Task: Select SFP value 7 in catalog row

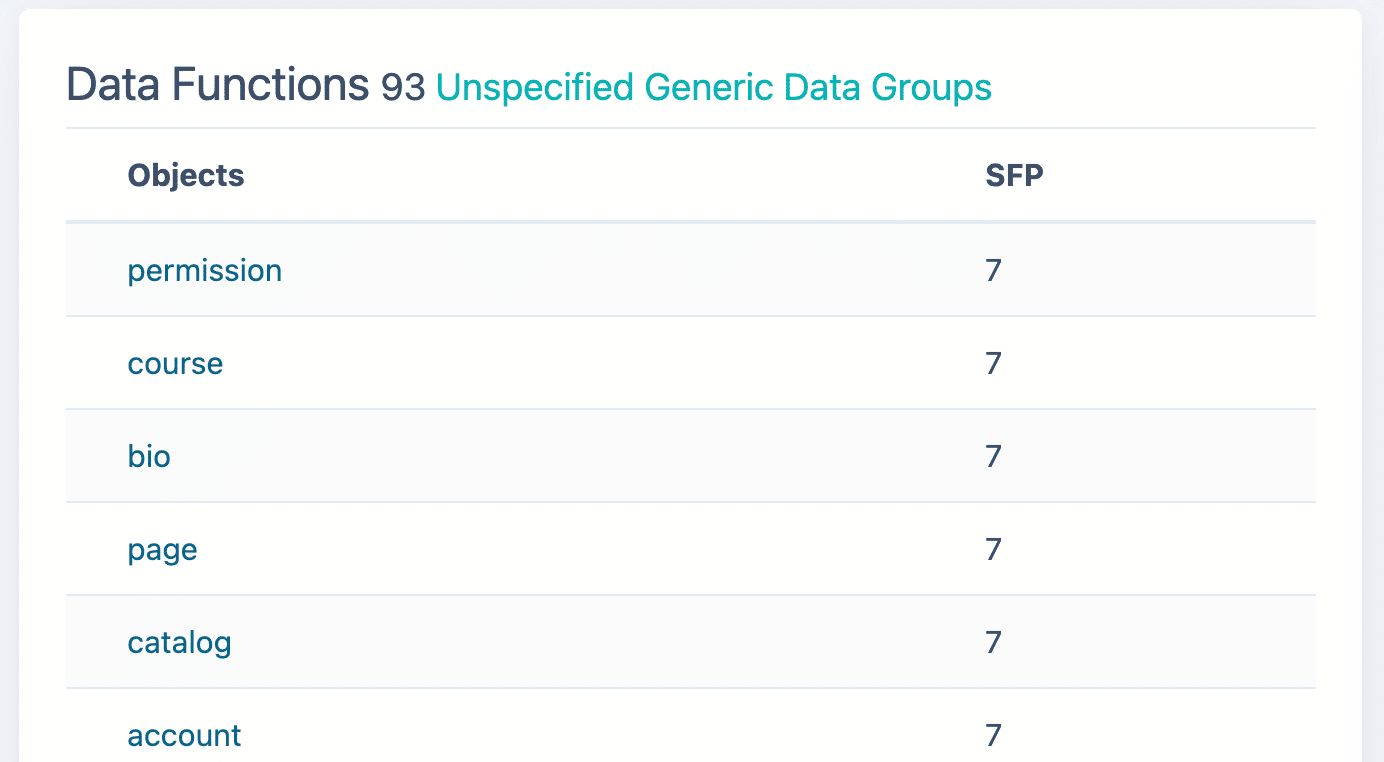Action: [993, 642]
